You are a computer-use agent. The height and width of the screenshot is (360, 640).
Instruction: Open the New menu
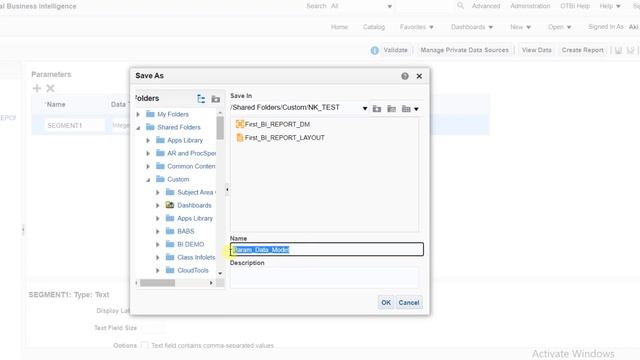pos(520,27)
